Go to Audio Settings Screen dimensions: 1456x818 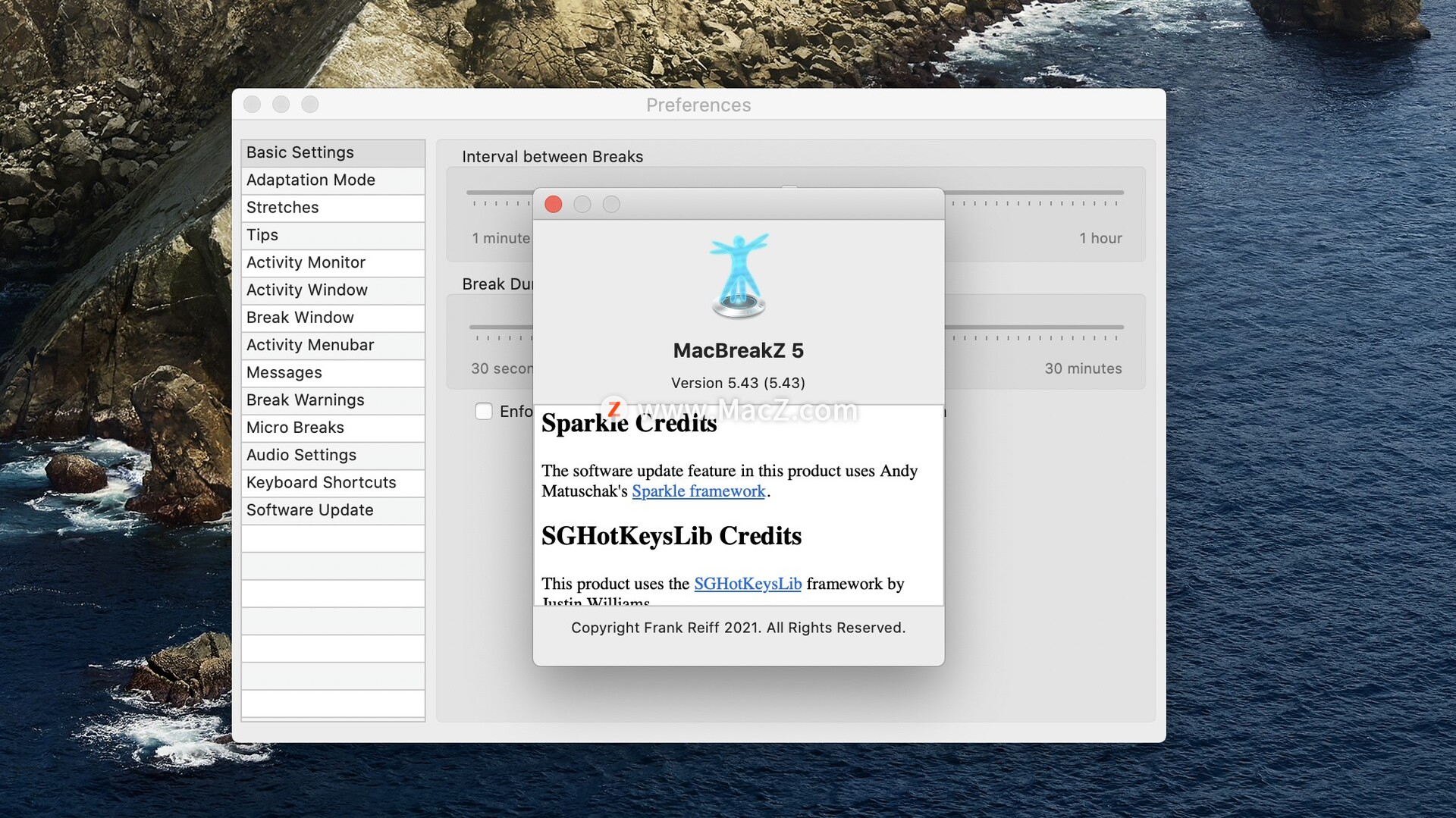(333, 455)
